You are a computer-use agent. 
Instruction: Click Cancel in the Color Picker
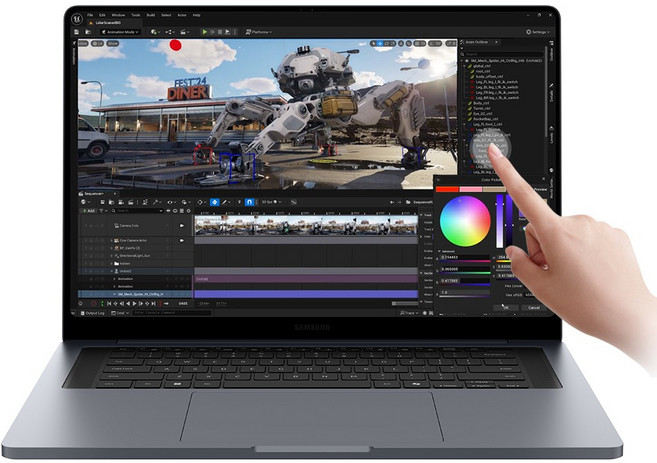tap(534, 308)
